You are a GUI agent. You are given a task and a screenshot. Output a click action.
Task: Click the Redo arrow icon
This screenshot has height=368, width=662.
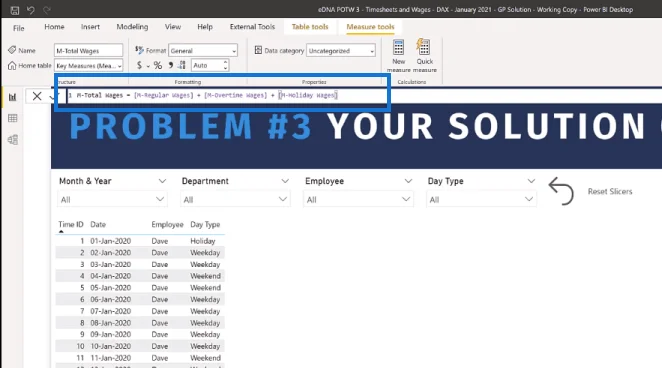pos(47,10)
